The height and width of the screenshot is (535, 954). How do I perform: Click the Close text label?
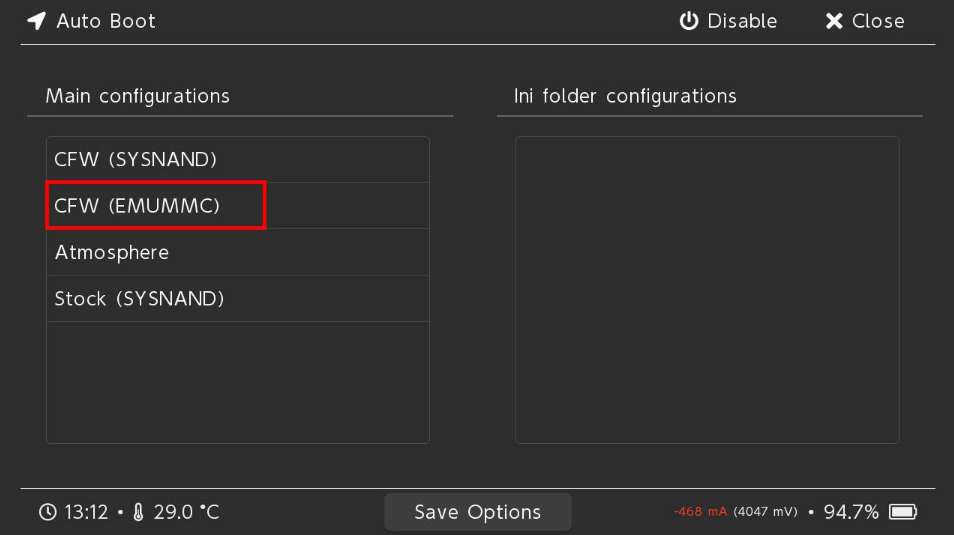click(x=878, y=21)
